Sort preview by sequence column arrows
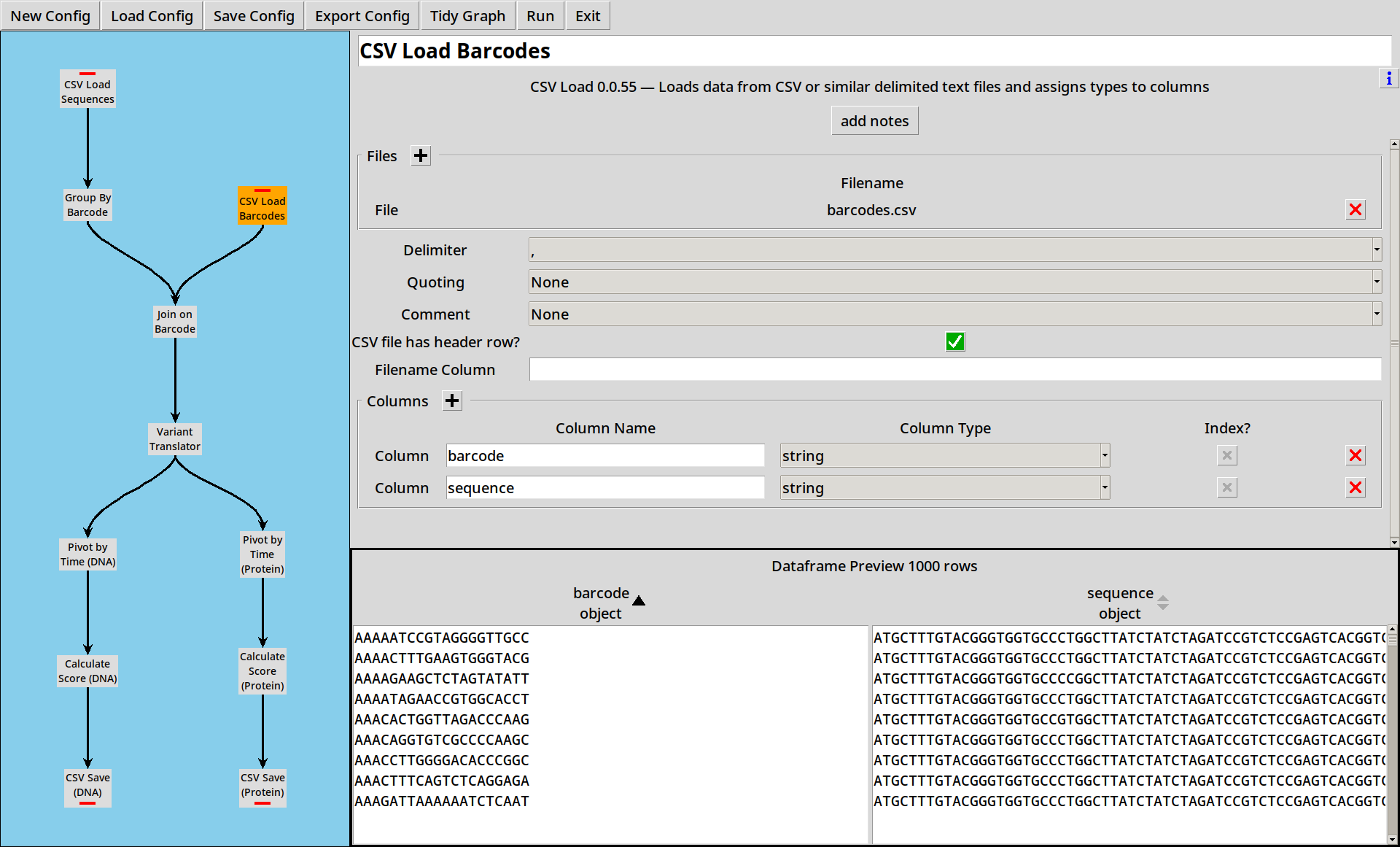This screenshot has height=847, width=1400. tap(1163, 602)
